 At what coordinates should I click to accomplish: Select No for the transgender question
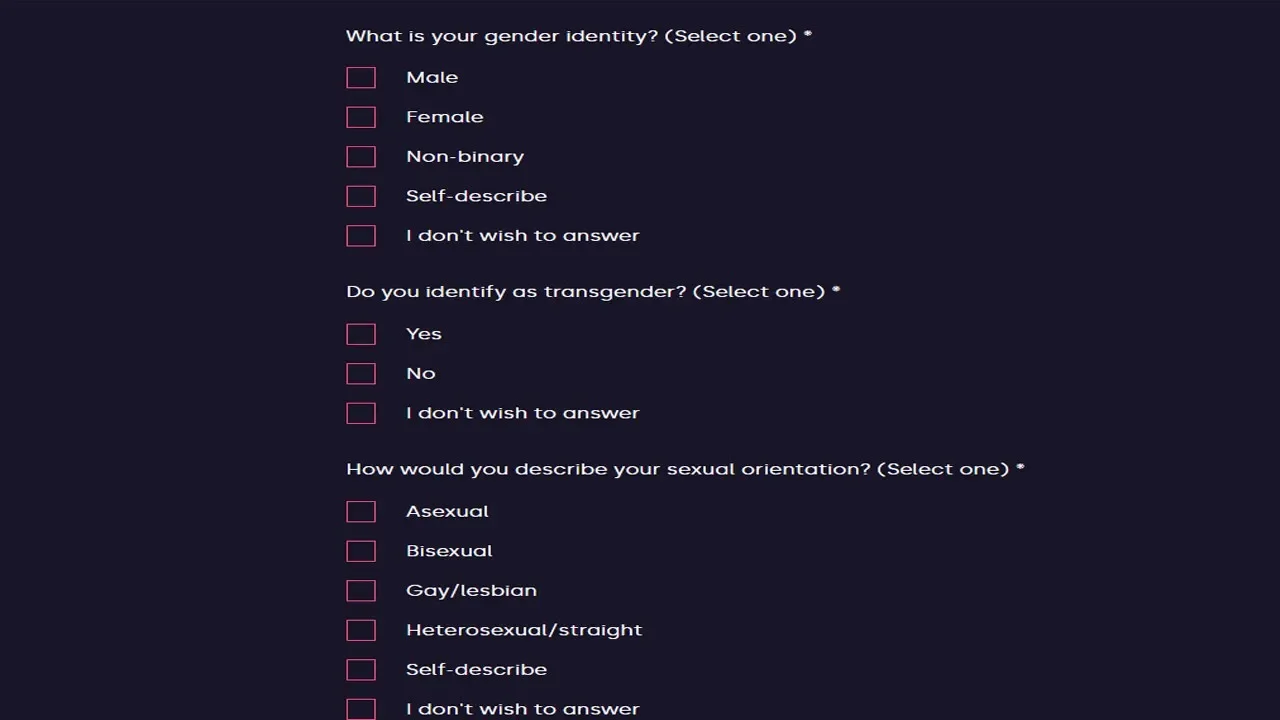pos(361,374)
